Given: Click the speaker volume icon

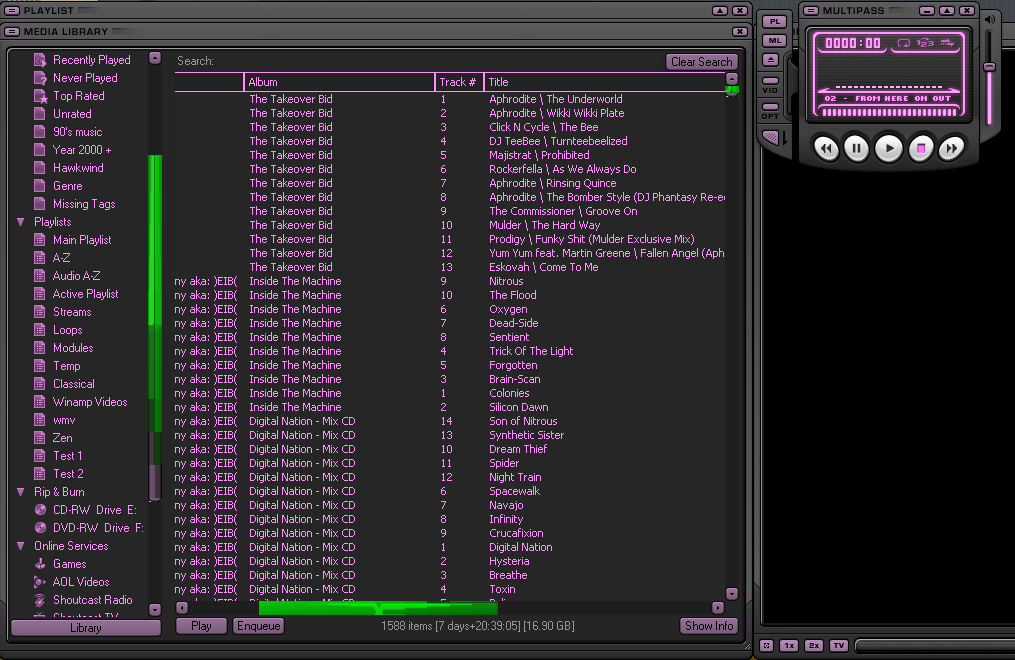Looking at the screenshot, I should point(989,19).
